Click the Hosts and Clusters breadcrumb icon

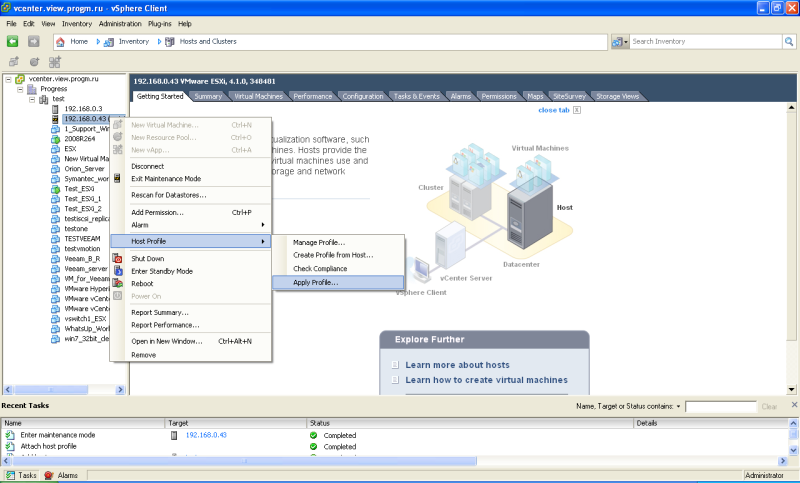point(170,42)
